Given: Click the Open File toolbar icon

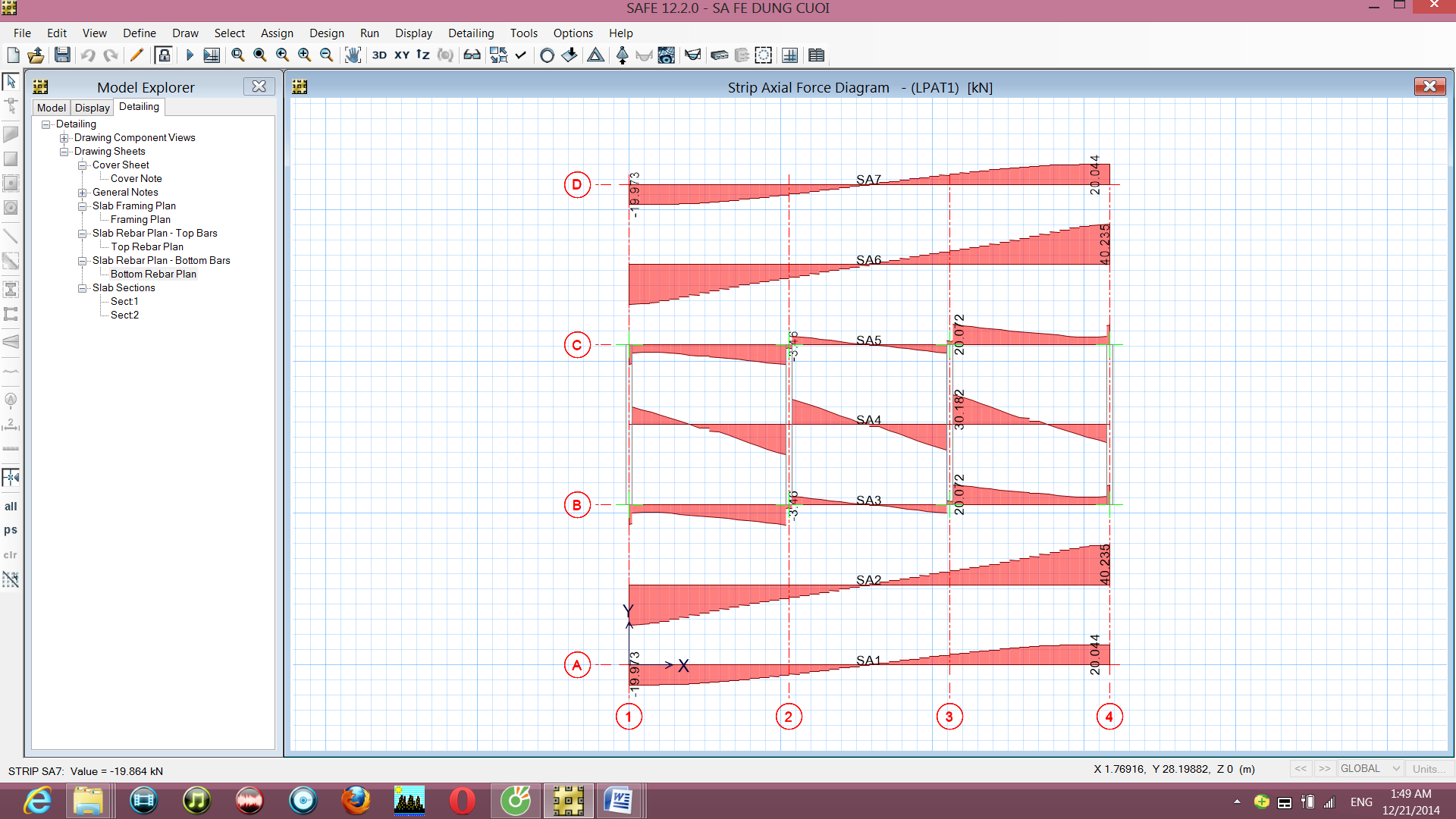Looking at the screenshot, I should click(x=36, y=55).
